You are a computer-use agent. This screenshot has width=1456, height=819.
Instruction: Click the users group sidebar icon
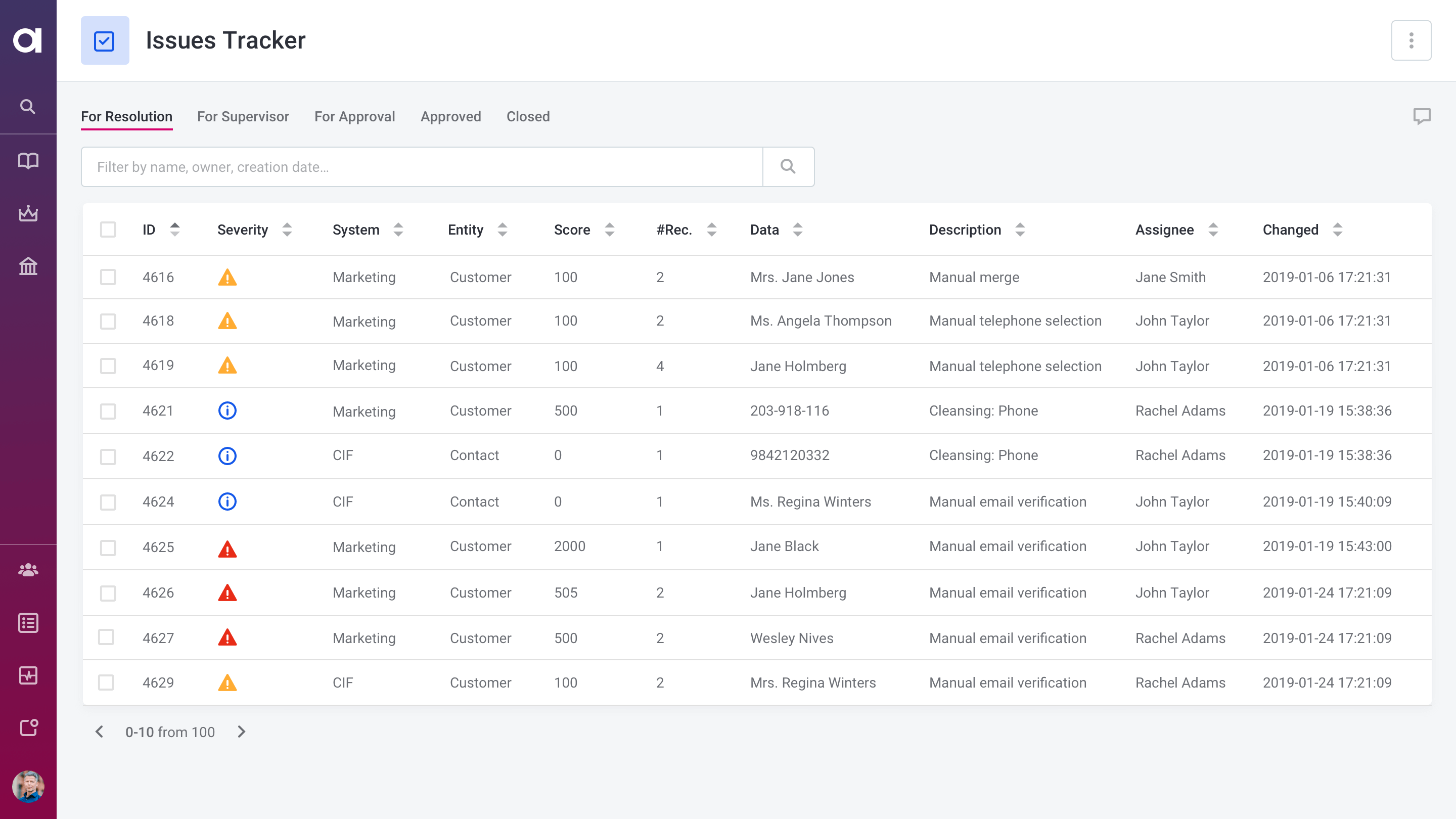[28, 570]
